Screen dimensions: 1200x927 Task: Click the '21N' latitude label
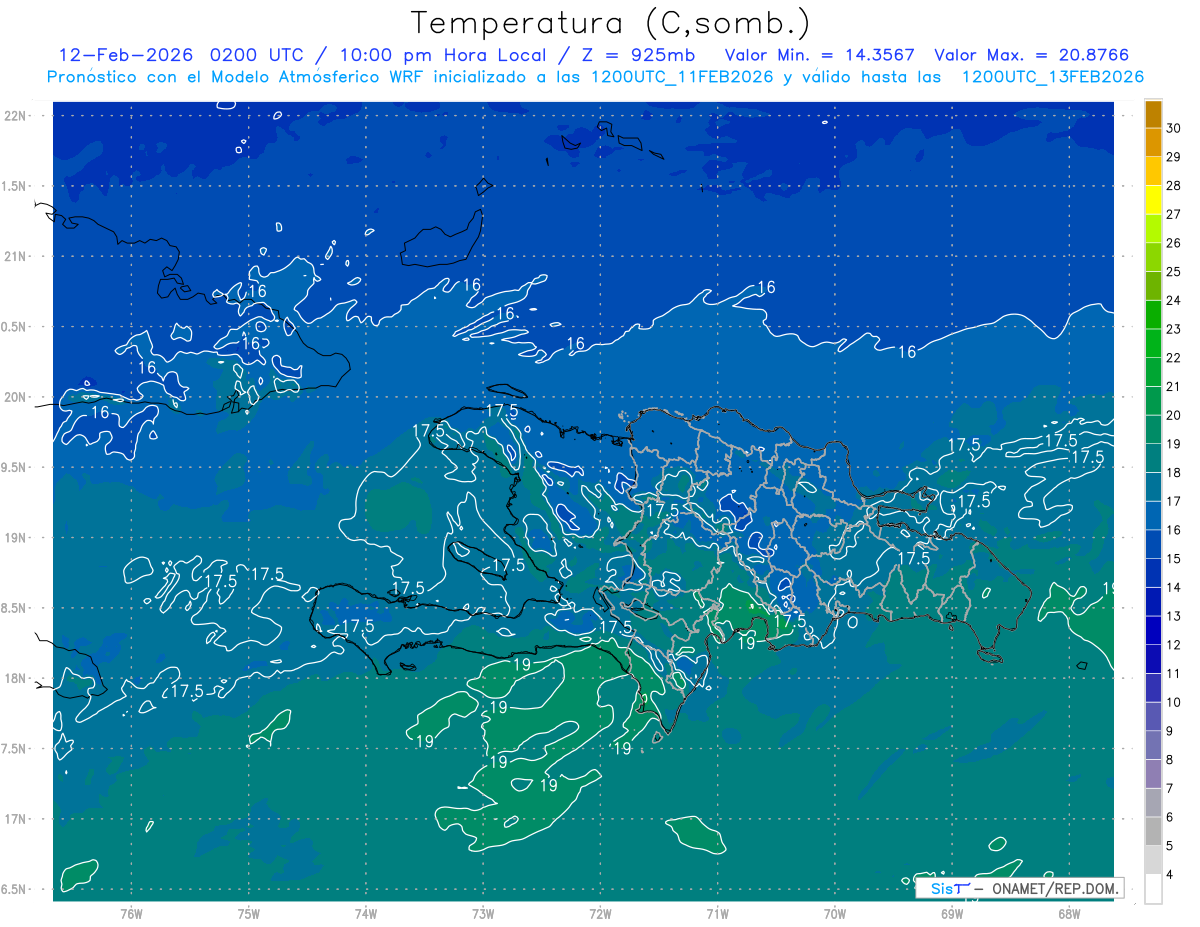15,257
